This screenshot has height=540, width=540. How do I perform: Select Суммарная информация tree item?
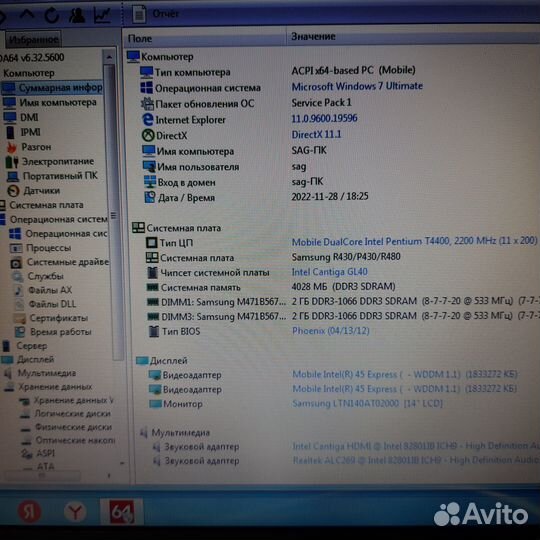[x=52, y=88]
